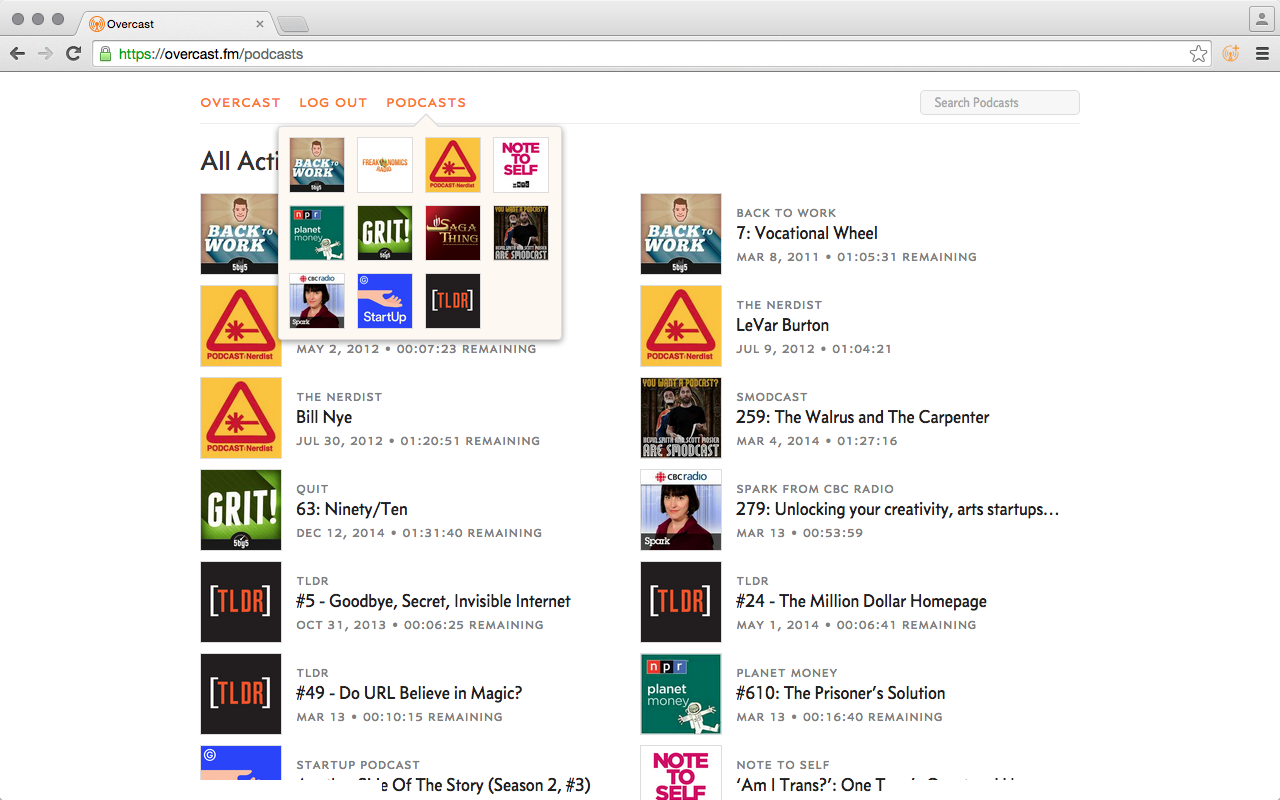Click the Overcast extension icon in toolbar

[1231, 54]
